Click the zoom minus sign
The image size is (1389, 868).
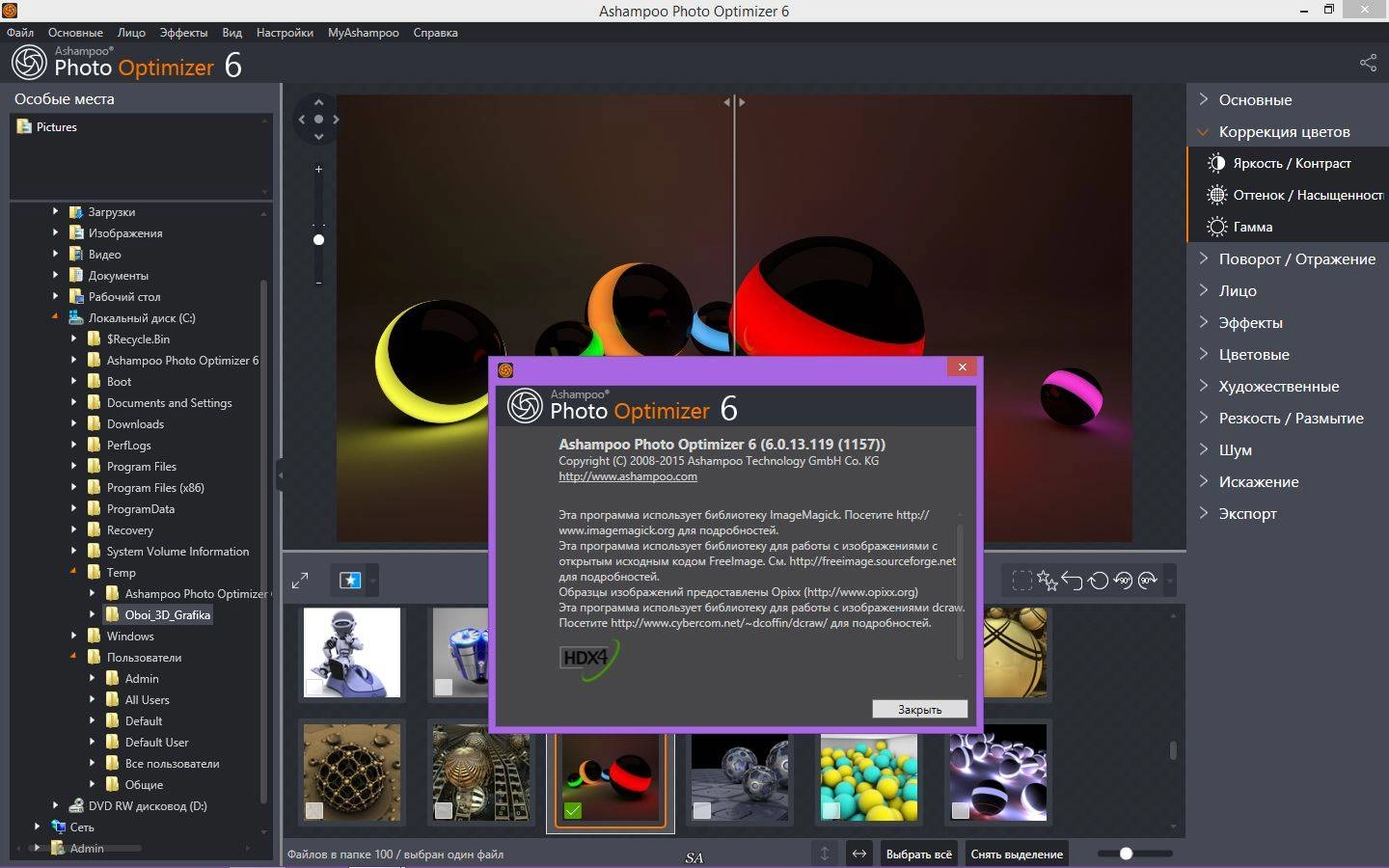coord(318,283)
